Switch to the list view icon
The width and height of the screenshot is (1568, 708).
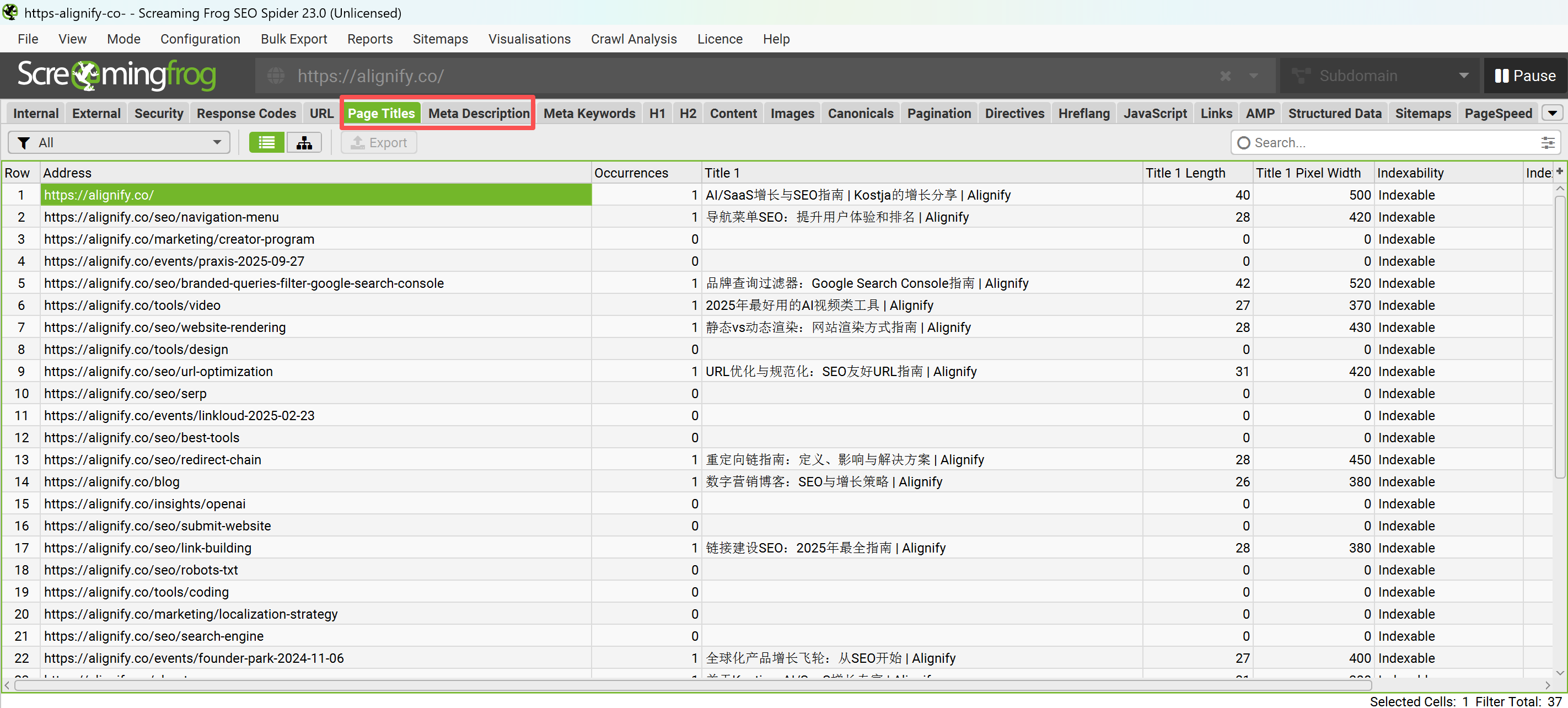click(x=266, y=142)
